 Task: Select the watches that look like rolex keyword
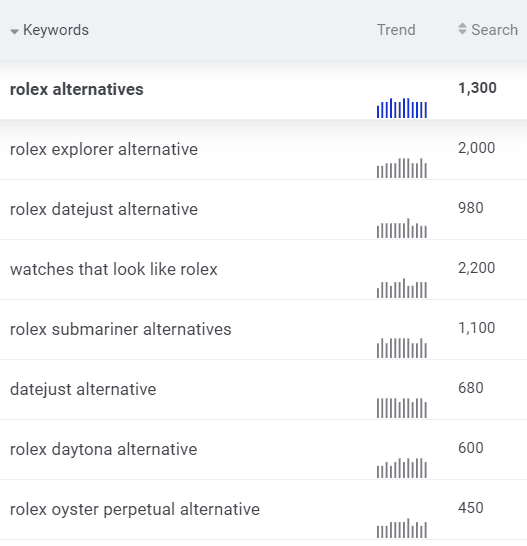pos(114,269)
